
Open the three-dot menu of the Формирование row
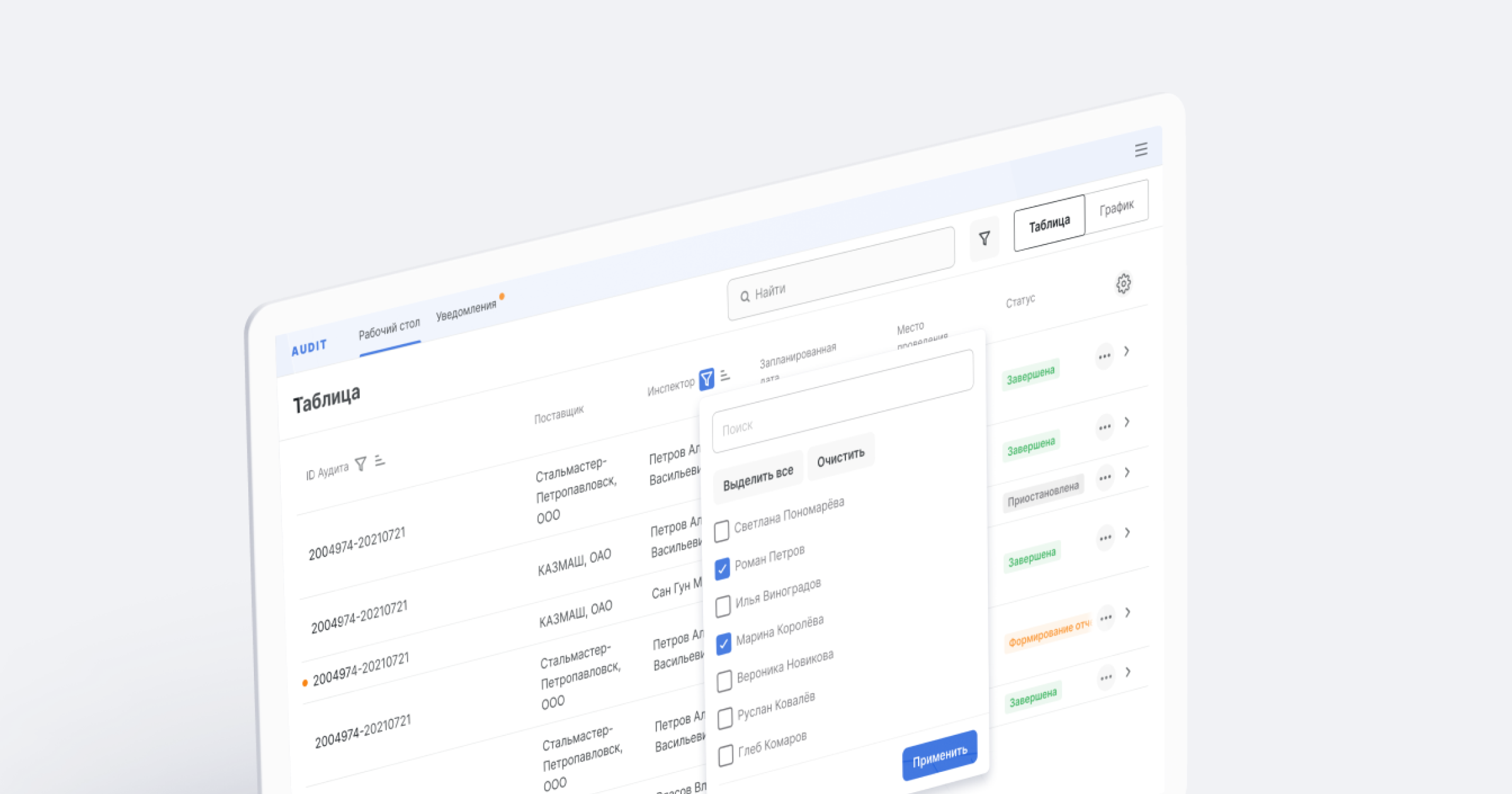(x=1106, y=618)
